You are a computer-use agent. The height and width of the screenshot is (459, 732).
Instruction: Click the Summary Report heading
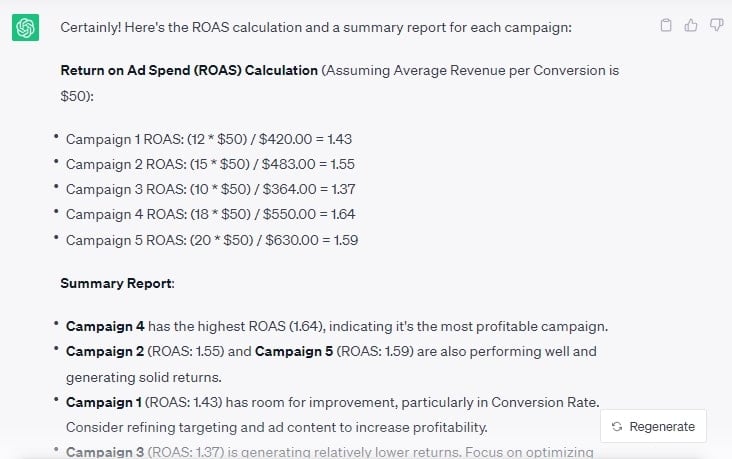[116, 283]
